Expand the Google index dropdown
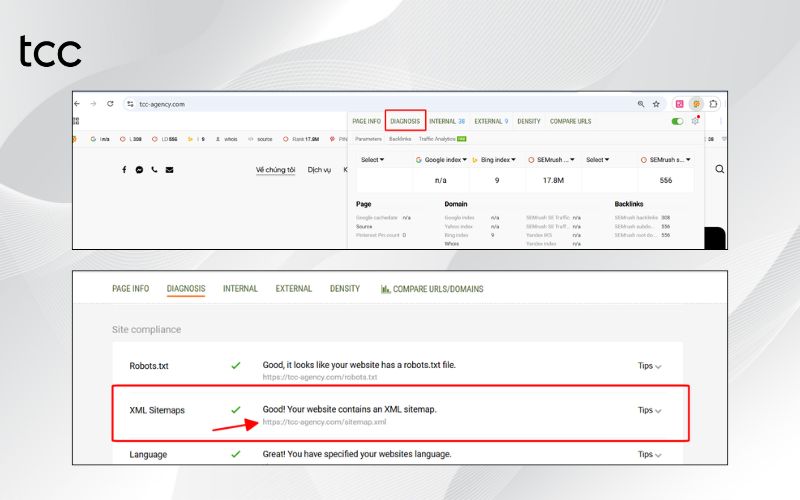The width and height of the screenshot is (800, 500). (441, 160)
